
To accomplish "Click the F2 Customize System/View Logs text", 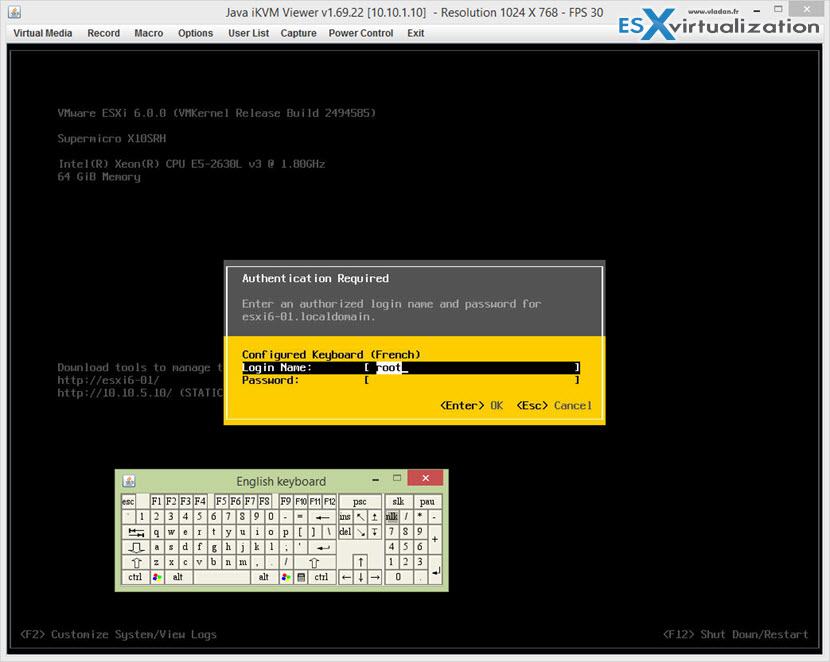I will tap(118, 634).
